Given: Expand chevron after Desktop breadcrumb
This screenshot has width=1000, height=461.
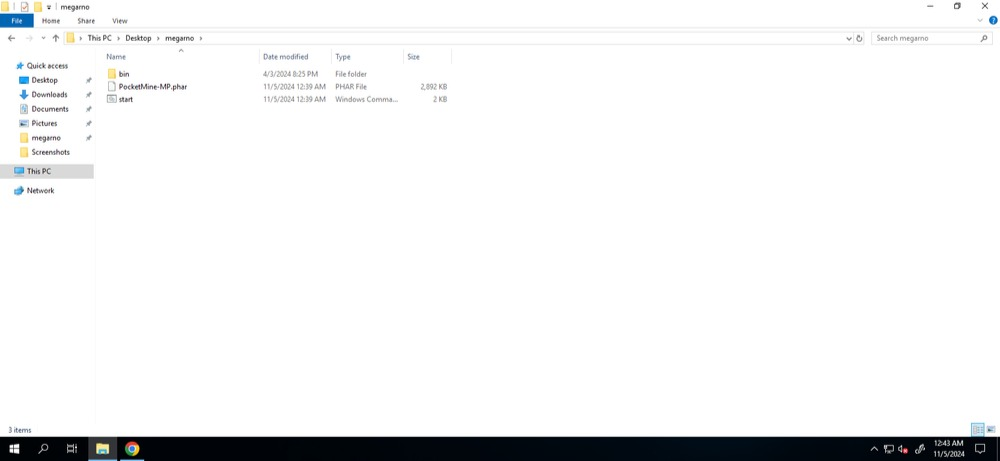Looking at the screenshot, I should (x=158, y=38).
